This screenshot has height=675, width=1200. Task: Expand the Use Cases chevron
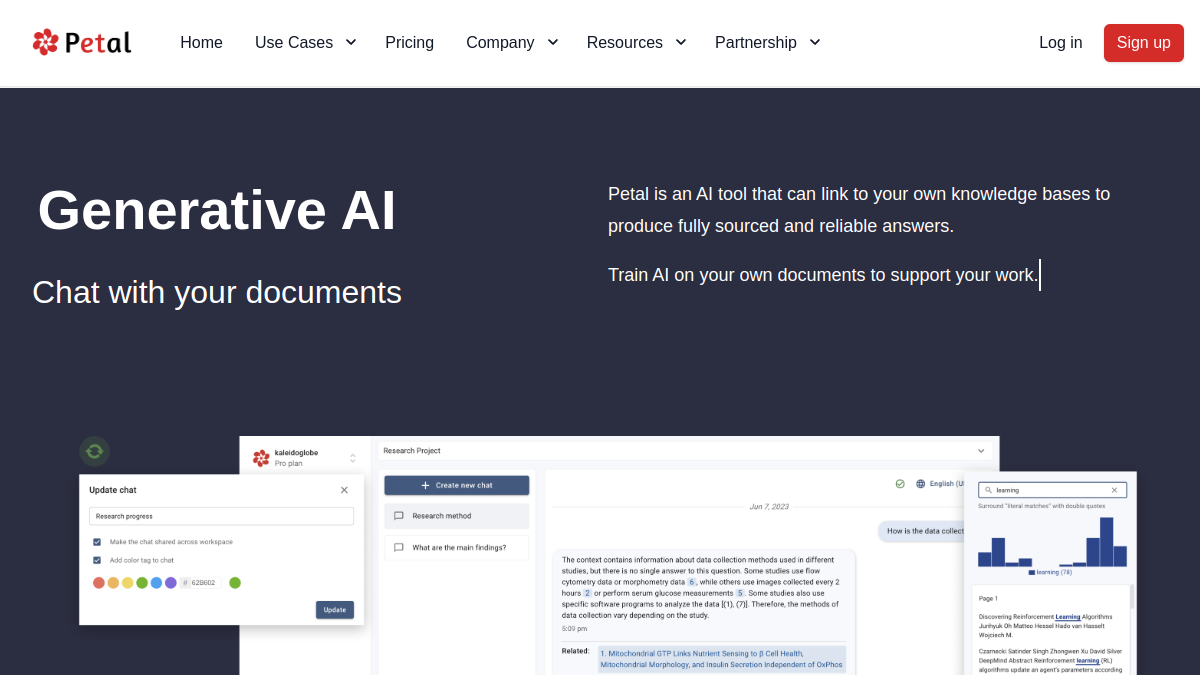[x=351, y=42]
